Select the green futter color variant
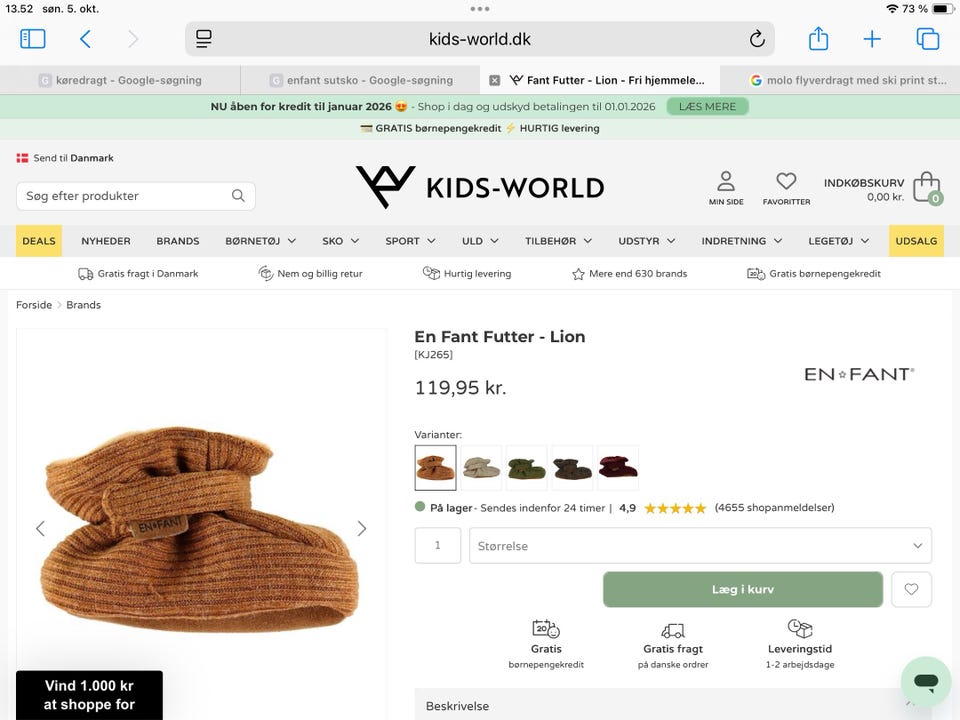960x720 pixels. (x=527, y=467)
